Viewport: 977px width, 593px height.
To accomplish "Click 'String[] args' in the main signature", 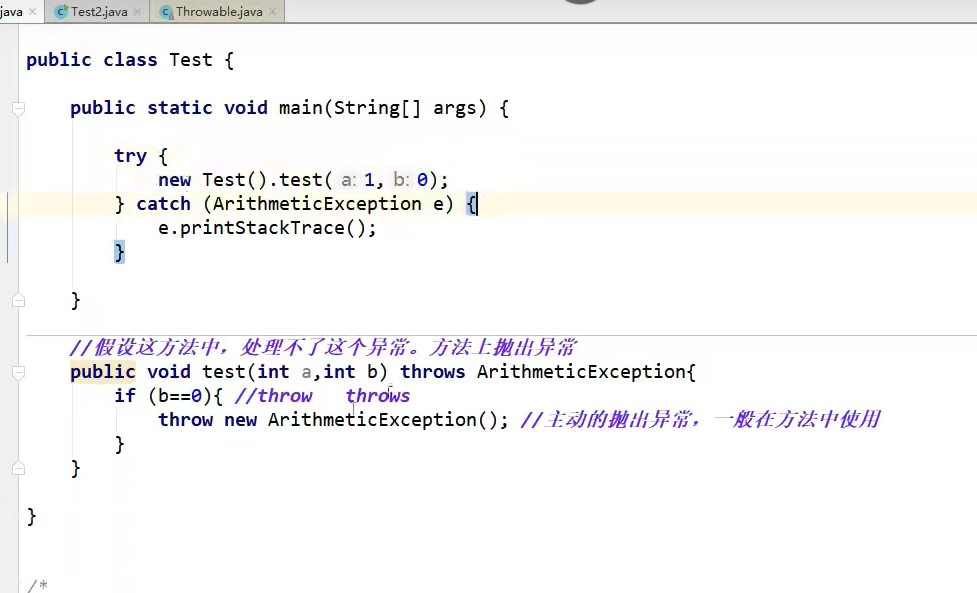I will [404, 108].
